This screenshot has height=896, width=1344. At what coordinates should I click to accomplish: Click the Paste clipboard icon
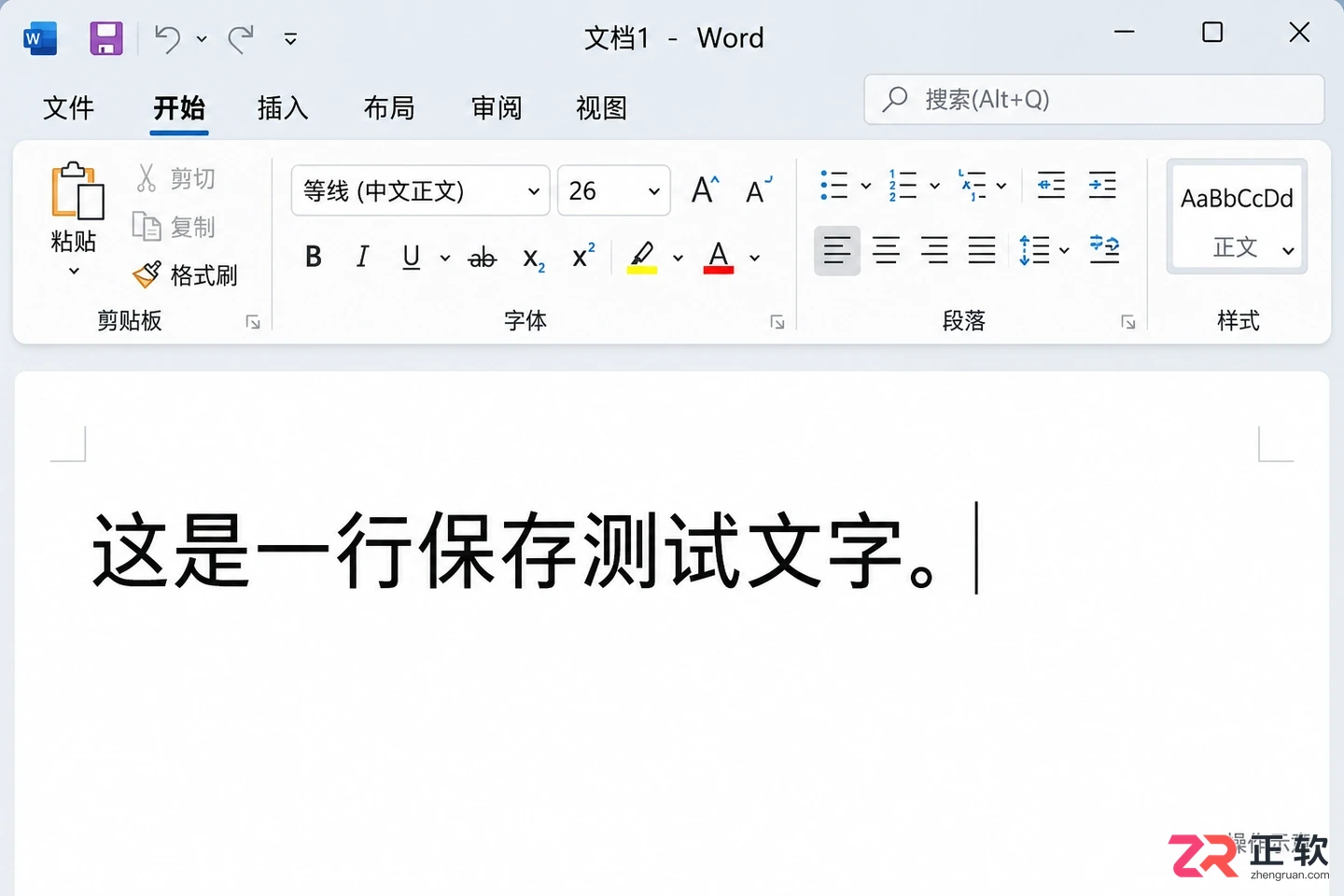[77, 191]
